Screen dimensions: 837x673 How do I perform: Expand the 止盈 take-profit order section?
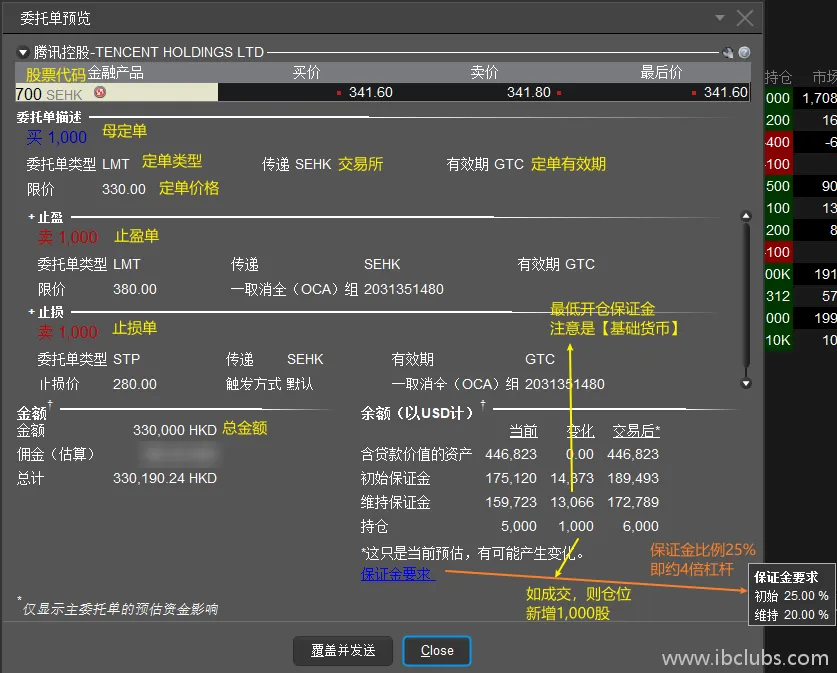32,217
